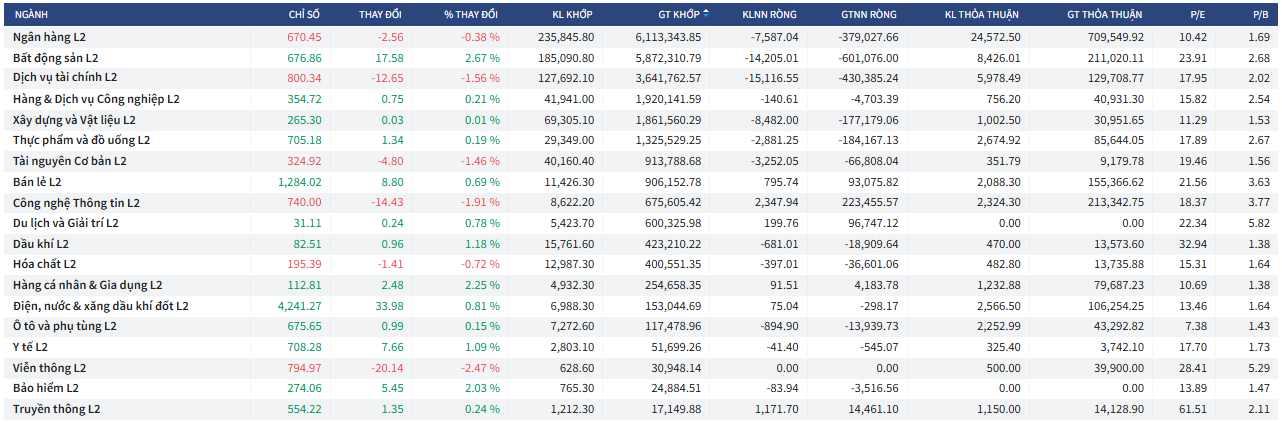Select Dịch vụ tài chính L2 row

[65, 78]
